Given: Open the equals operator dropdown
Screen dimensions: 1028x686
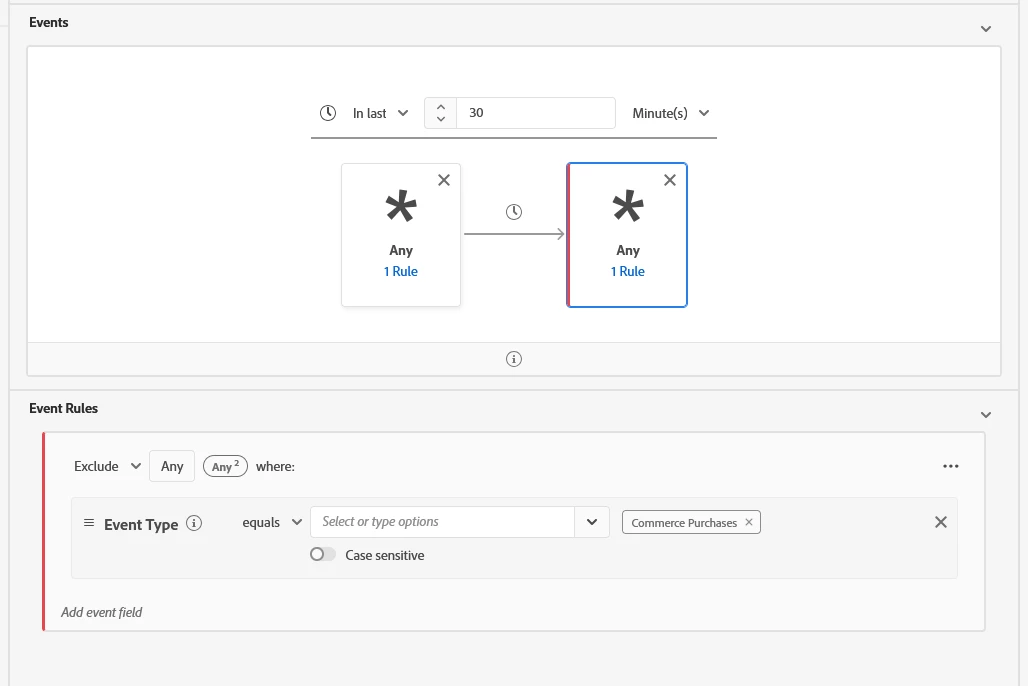Looking at the screenshot, I should tap(272, 523).
